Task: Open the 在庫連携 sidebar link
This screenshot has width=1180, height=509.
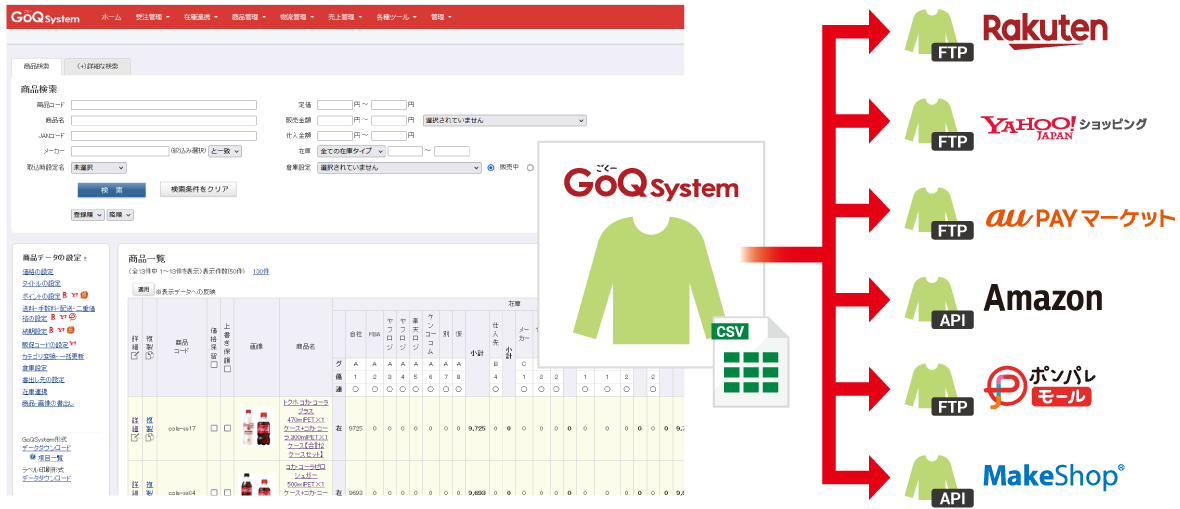Action: [35, 392]
